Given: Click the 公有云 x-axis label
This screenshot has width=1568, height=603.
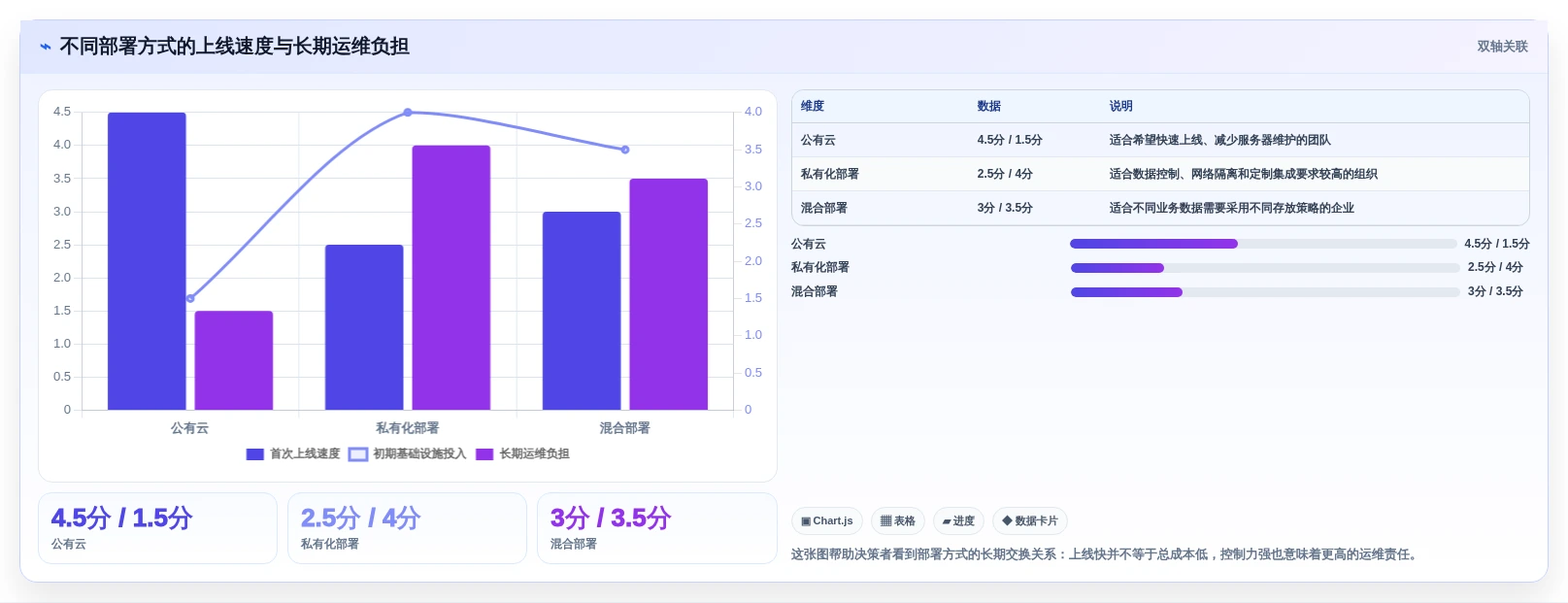Looking at the screenshot, I should tap(190, 428).
